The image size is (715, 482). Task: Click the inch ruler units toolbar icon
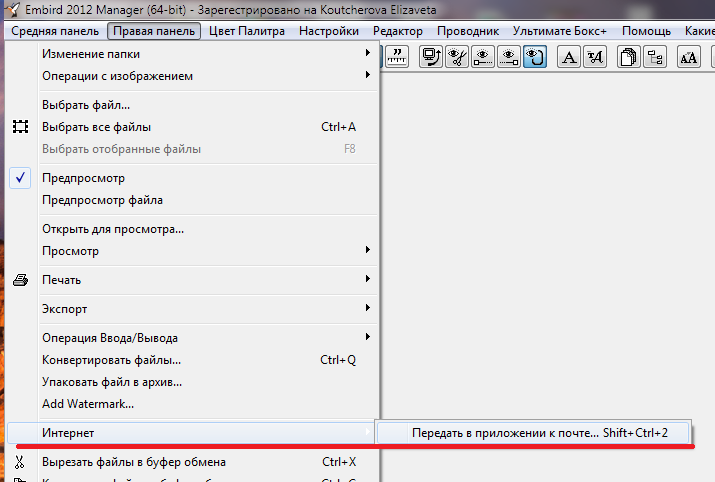pos(397,57)
